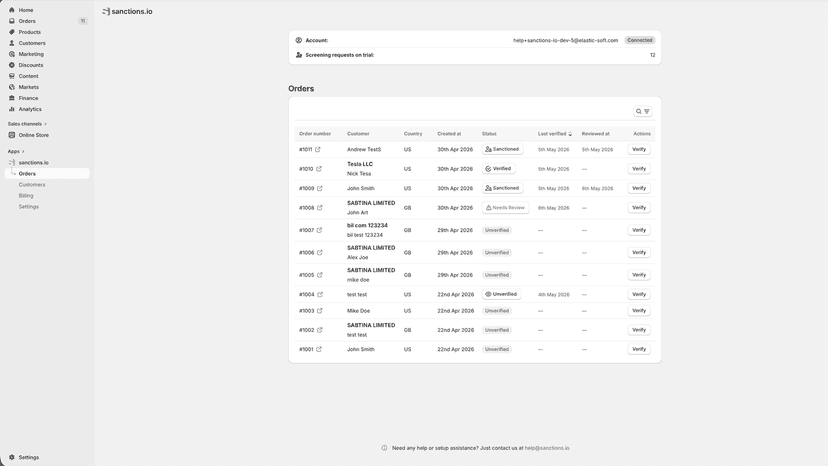
Task: Click the Order number column header
Action: (315, 134)
